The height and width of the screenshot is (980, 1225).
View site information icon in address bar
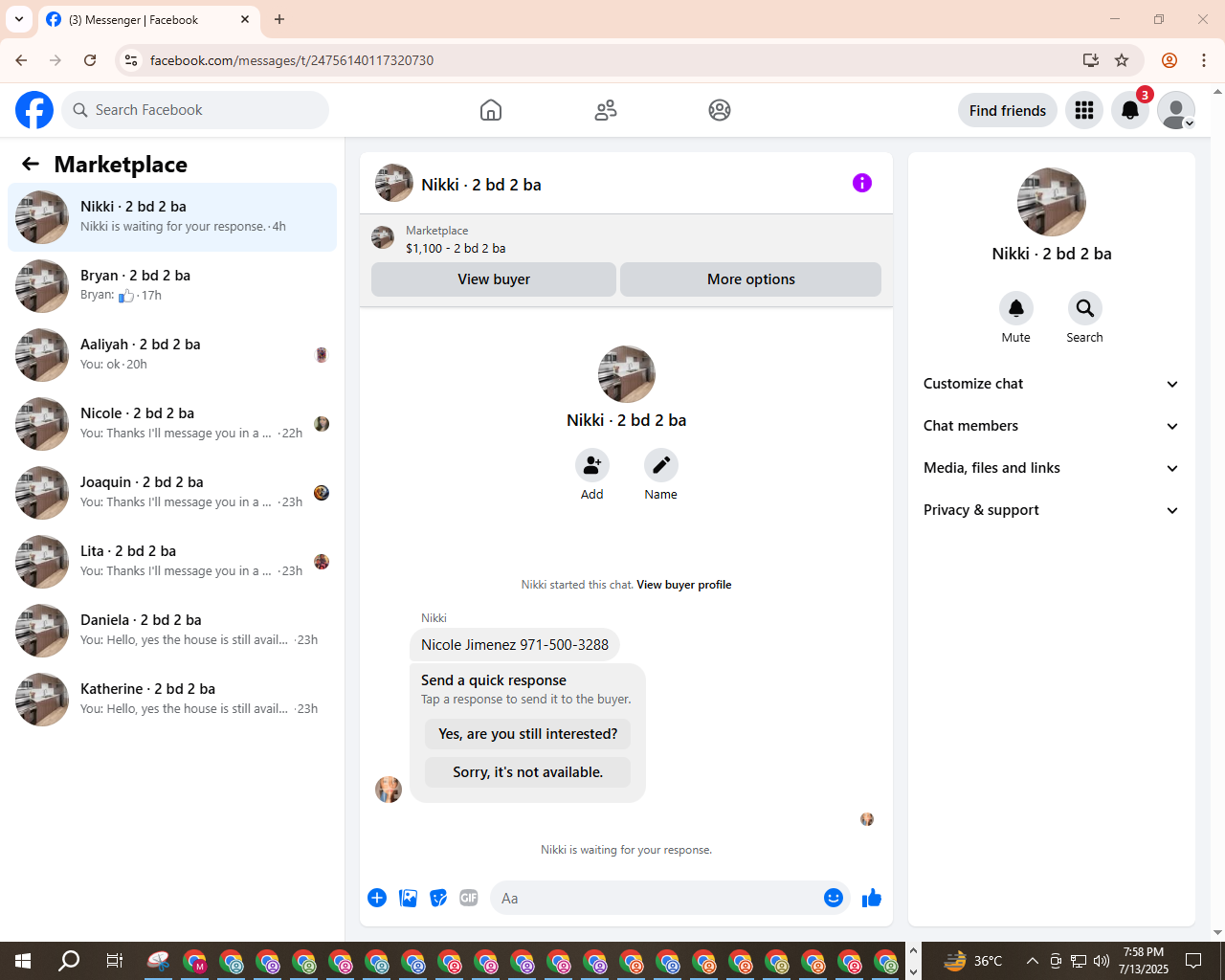[x=131, y=60]
